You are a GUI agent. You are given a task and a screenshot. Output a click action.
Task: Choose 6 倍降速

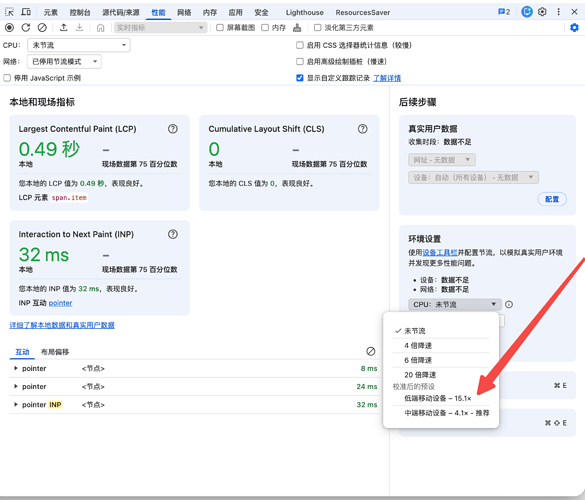(x=441, y=360)
